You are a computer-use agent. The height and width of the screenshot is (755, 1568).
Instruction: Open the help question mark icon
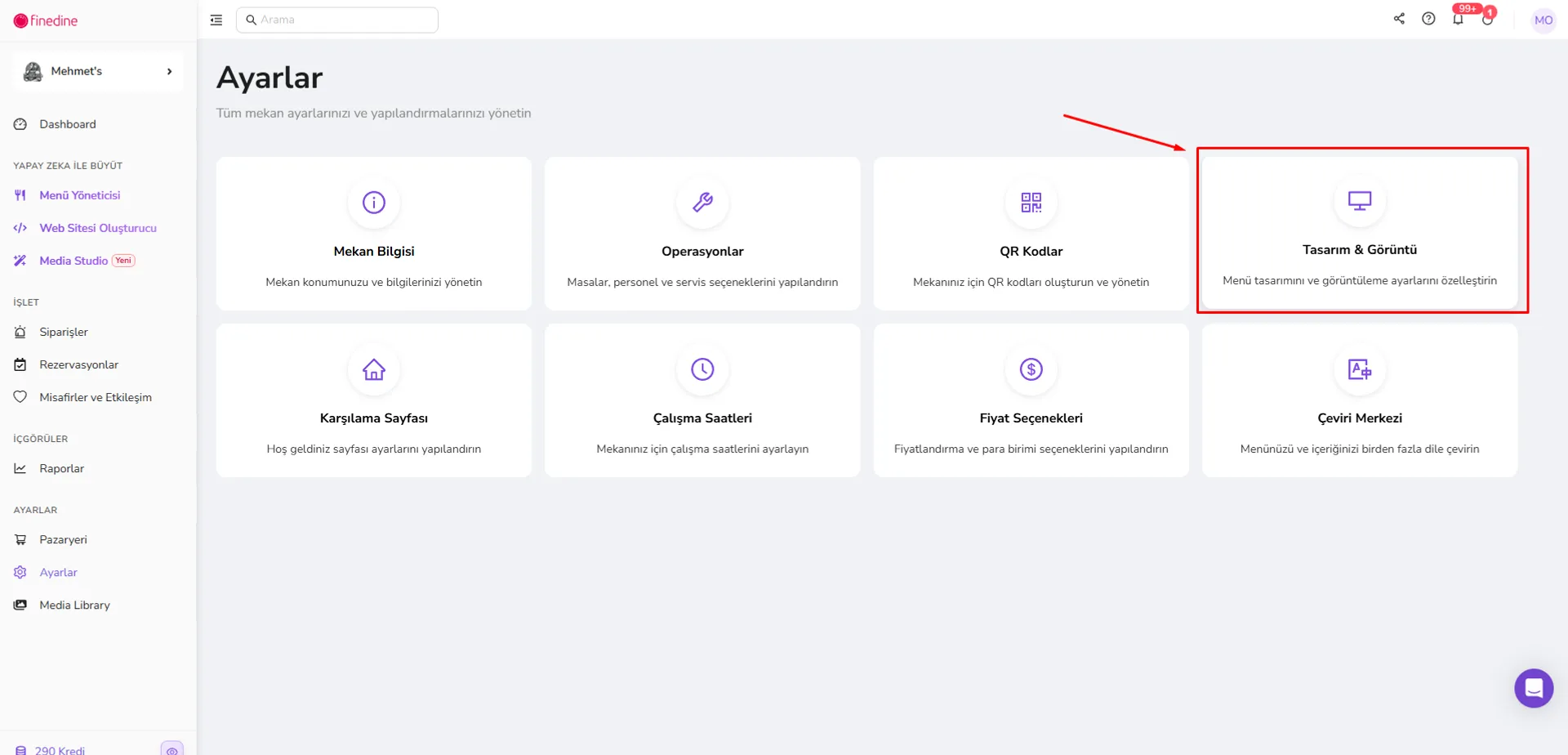coord(1428,19)
